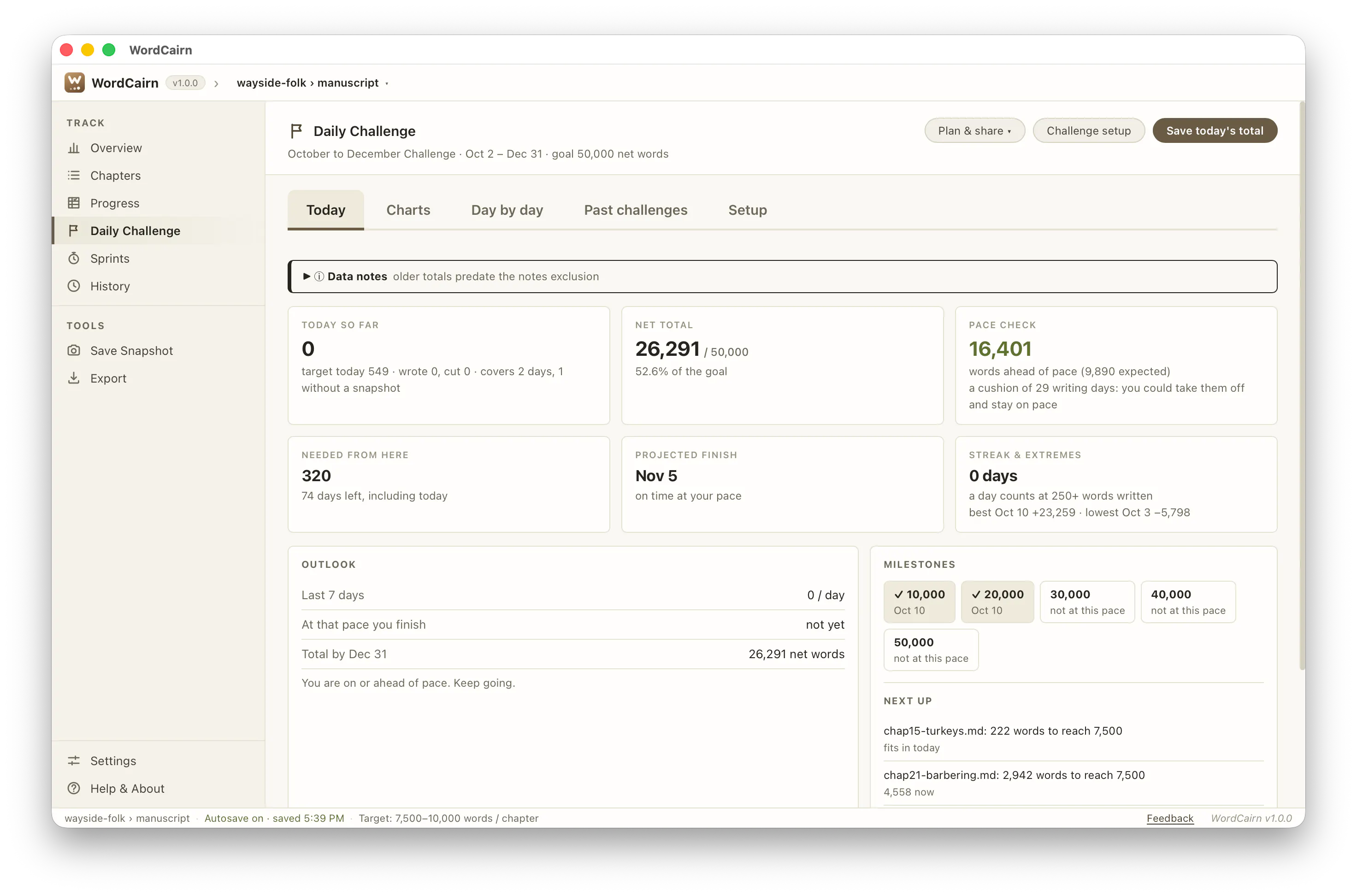The image size is (1357, 896).
Task: Open the Feedback link in status bar
Action: click(x=1169, y=818)
